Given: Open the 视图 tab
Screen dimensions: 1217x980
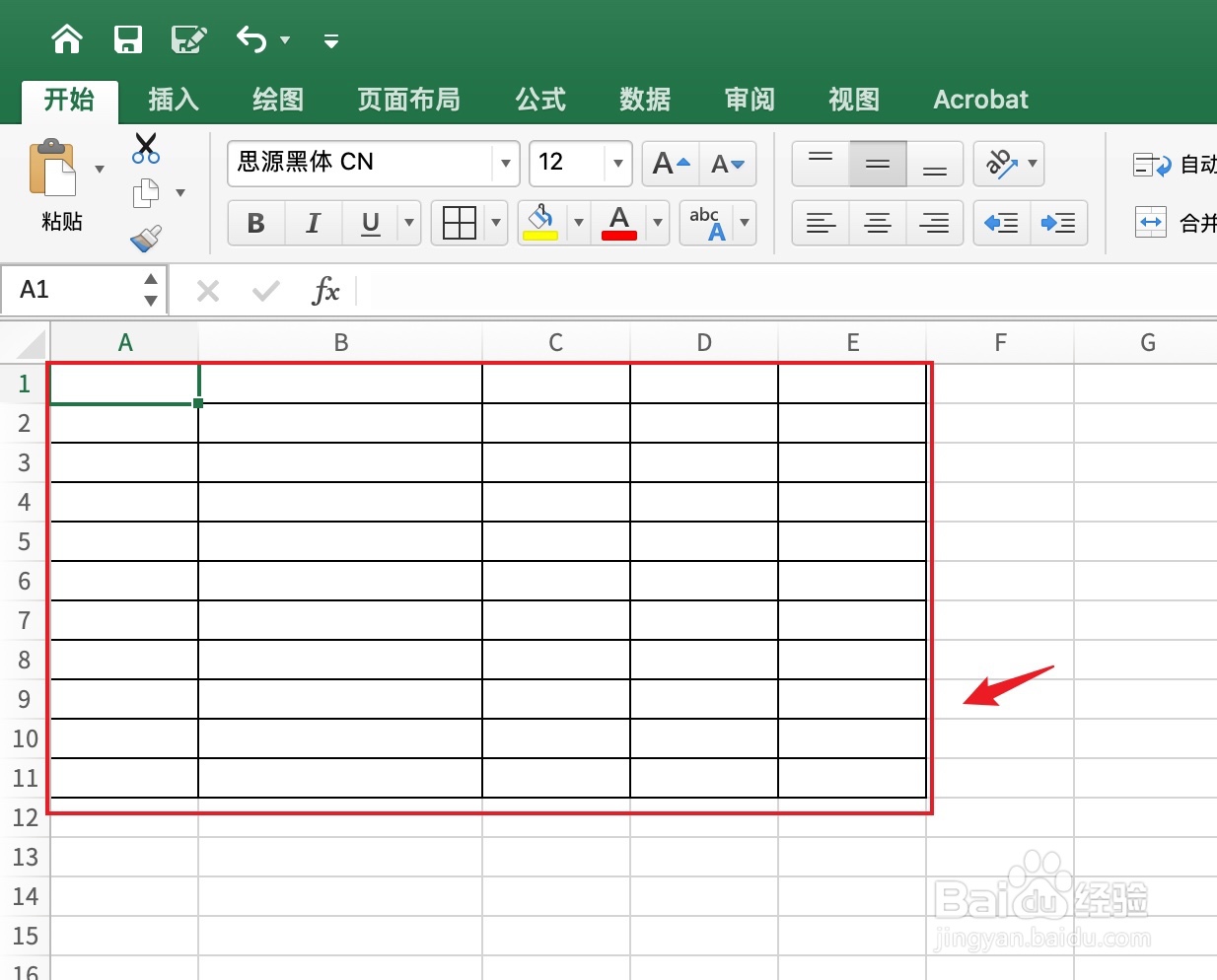Looking at the screenshot, I should coord(854,100).
